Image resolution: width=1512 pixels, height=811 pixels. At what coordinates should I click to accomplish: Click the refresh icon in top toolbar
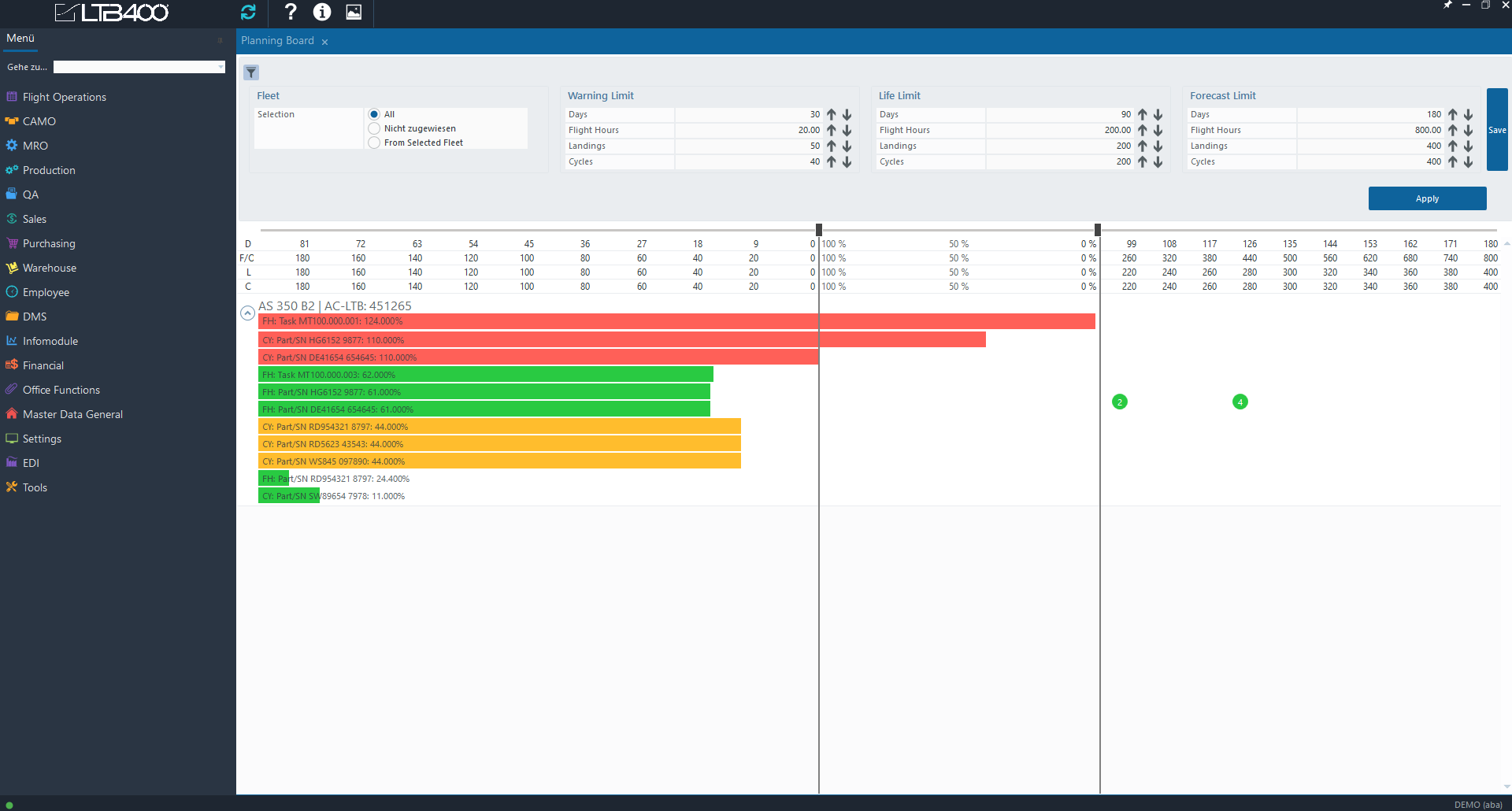click(248, 12)
